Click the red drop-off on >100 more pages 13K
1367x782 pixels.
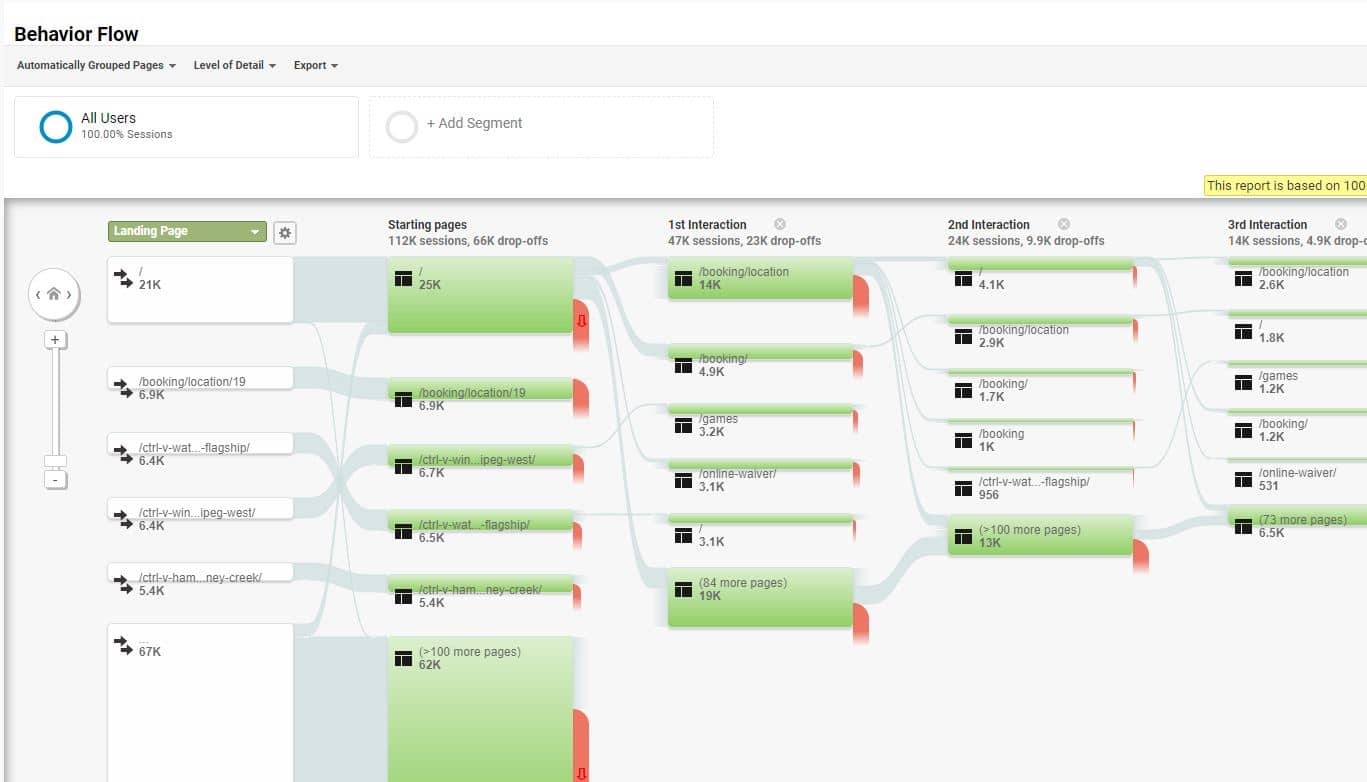pos(1141,554)
